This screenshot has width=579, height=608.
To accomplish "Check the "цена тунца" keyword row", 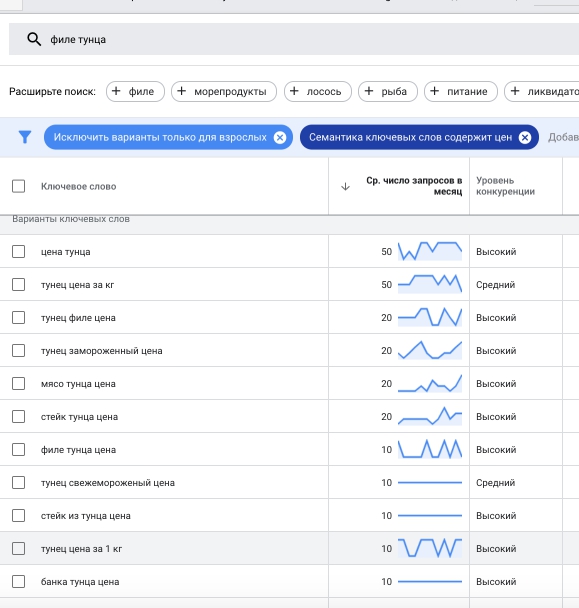I will point(19,251).
